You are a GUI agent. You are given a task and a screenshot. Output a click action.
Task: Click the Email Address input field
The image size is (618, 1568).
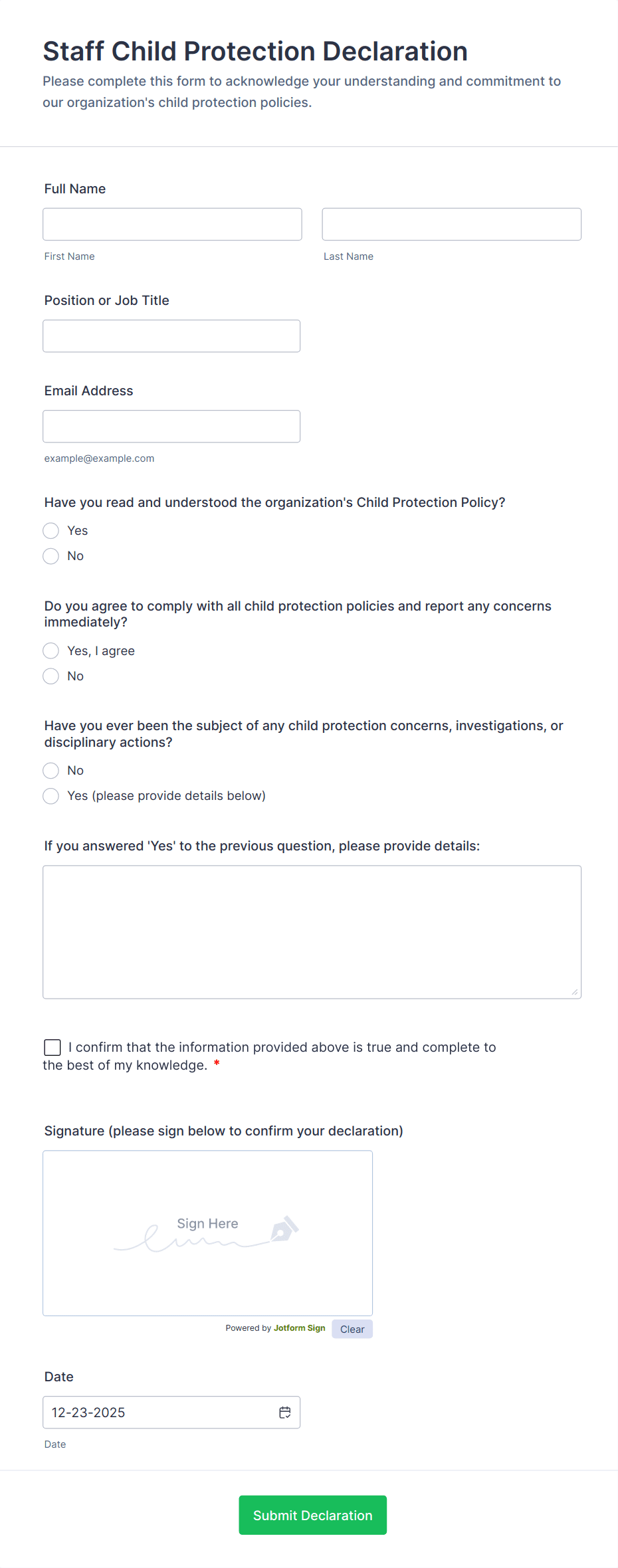pyautogui.click(x=171, y=427)
